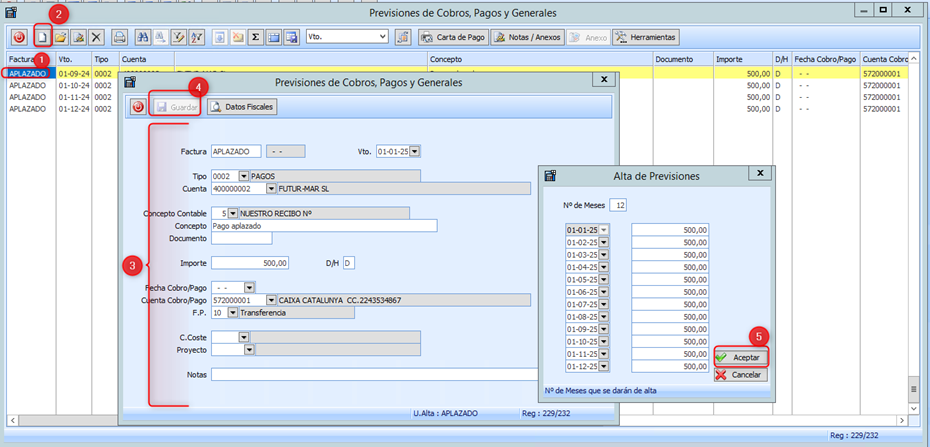
Task: Open the Vto. sort dropdown in toolbar
Action: click(x=382, y=37)
